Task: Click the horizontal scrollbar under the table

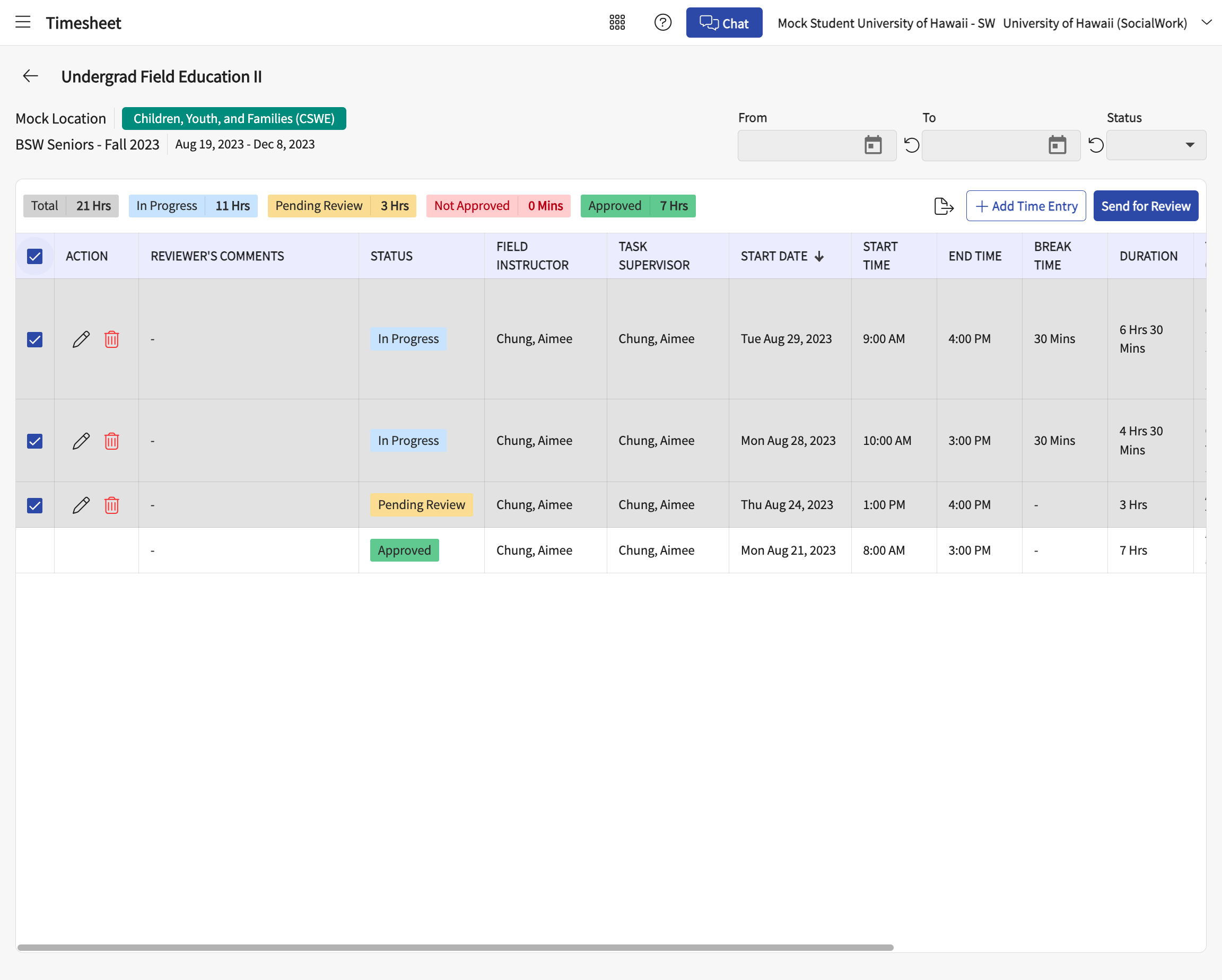Action: [455, 948]
